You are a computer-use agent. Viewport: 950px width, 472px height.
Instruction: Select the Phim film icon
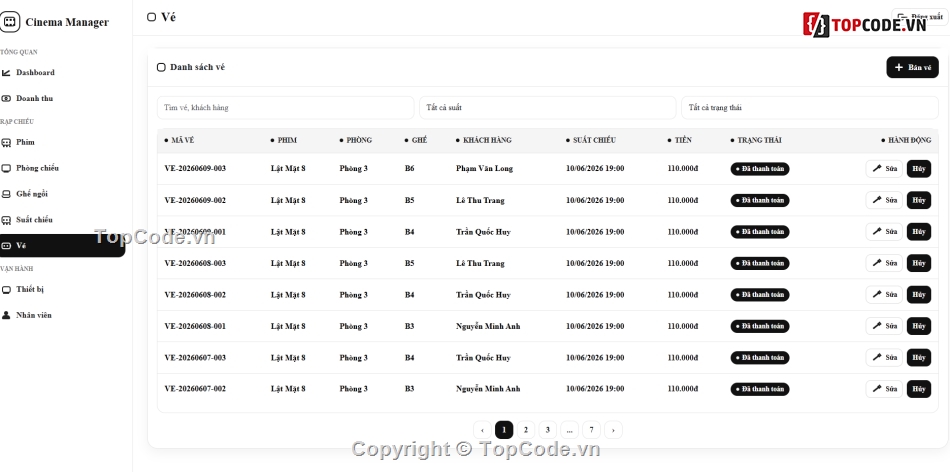point(6,142)
